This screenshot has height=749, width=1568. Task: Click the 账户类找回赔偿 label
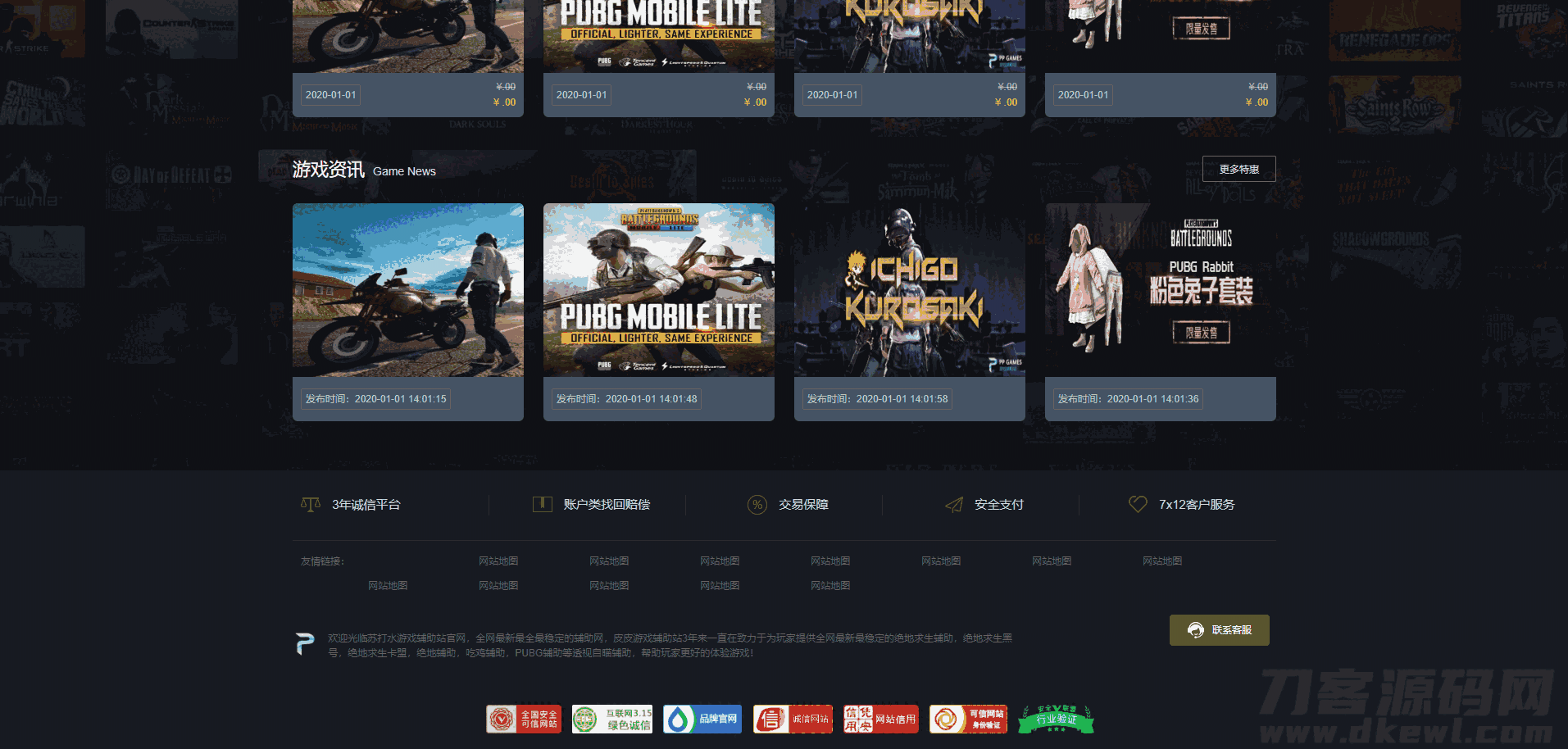point(607,505)
